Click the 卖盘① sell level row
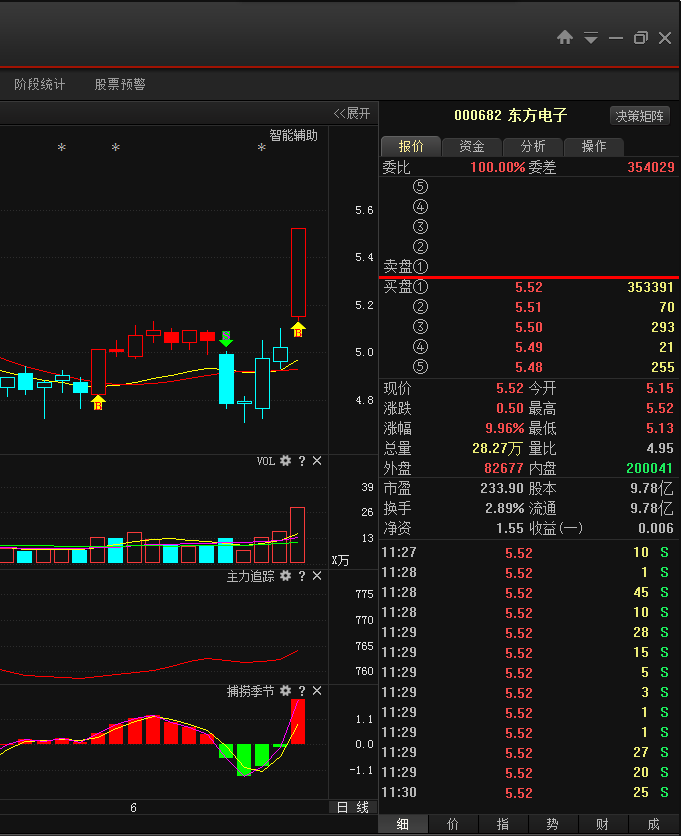The width and height of the screenshot is (681, 836). 530,266
